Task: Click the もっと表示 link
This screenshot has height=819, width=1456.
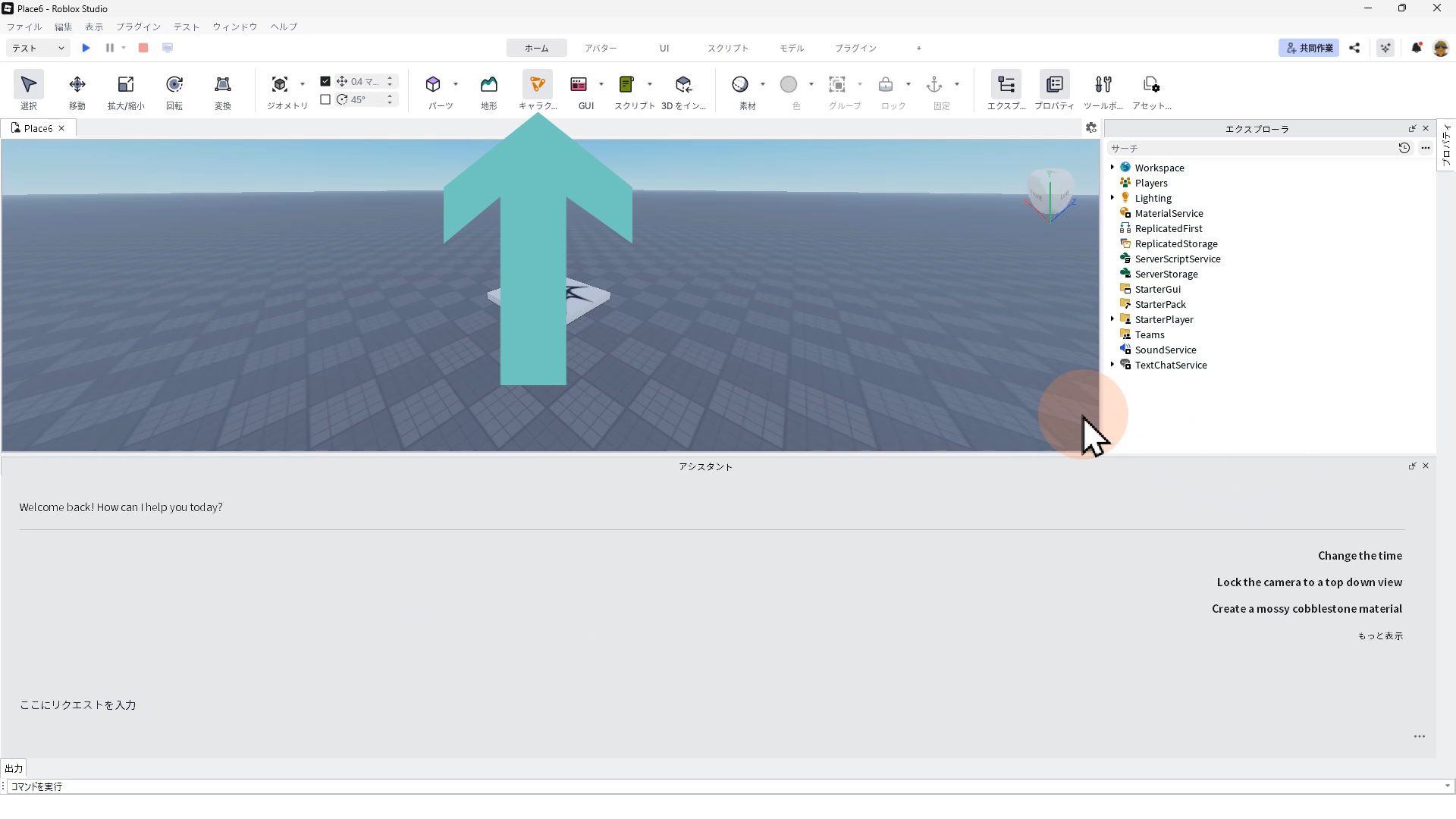Action: click(x=1379, y=636)
